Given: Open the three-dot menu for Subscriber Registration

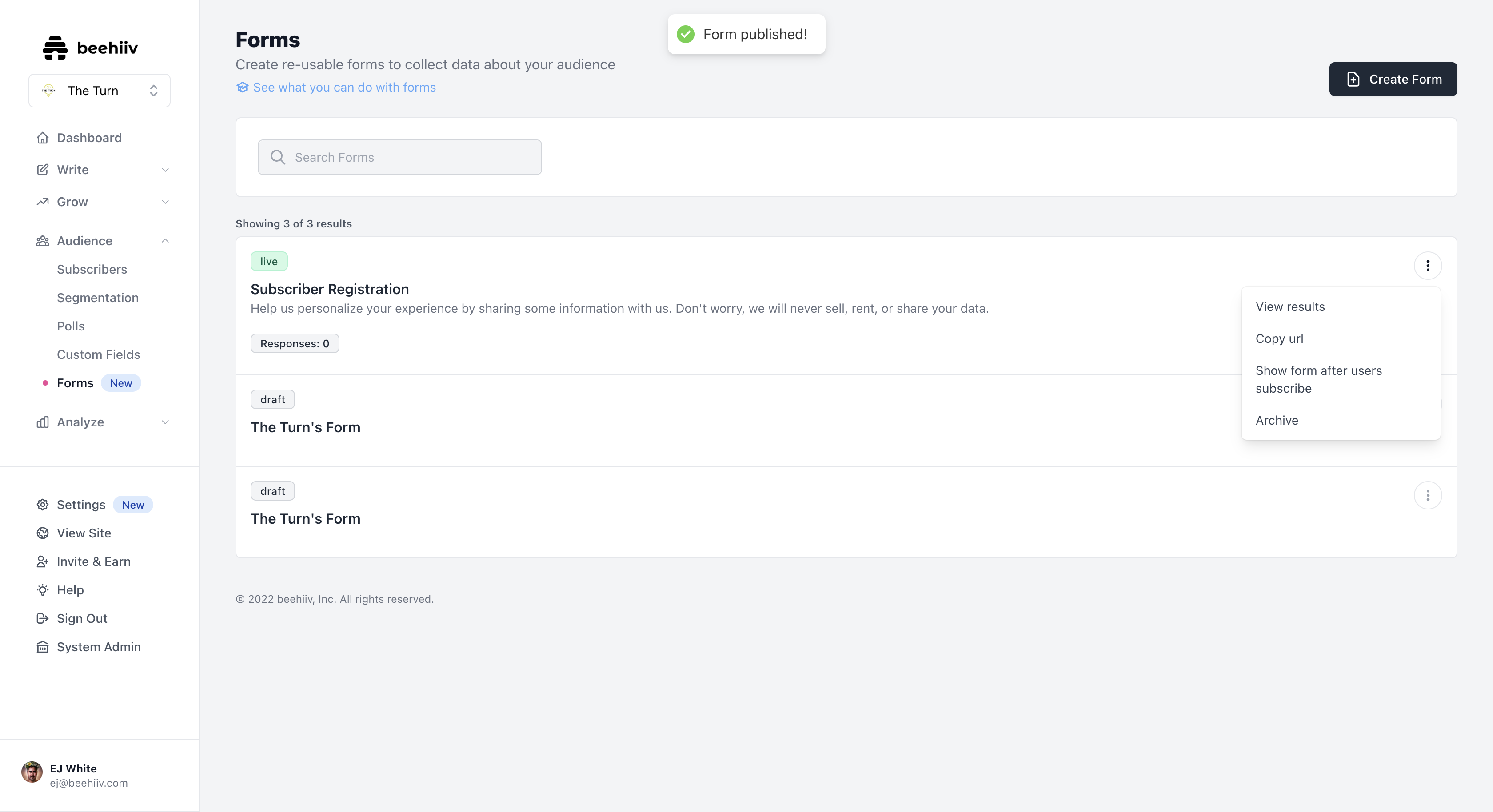Looking at the screenshot, I should coord(1428,266).
